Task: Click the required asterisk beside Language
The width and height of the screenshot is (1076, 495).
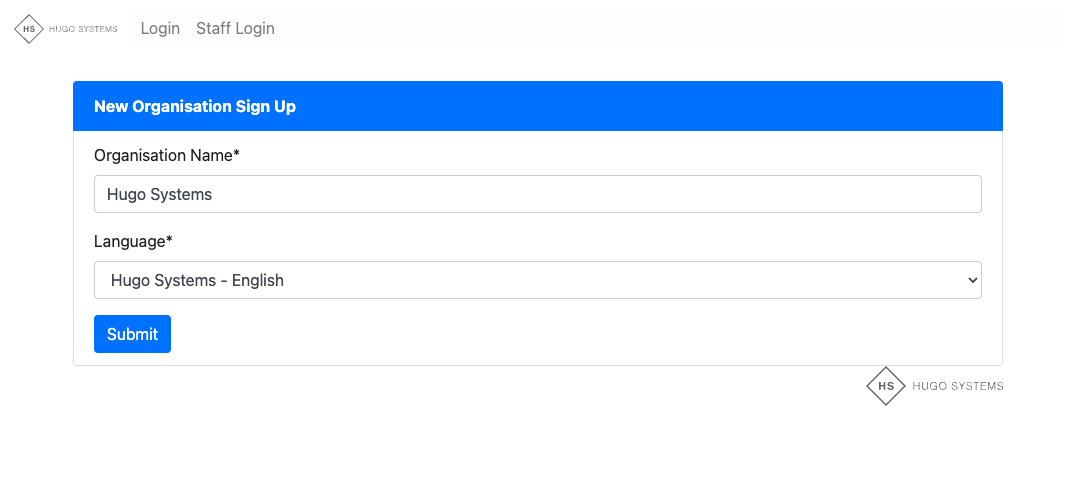Action: [x=169, y=240]
